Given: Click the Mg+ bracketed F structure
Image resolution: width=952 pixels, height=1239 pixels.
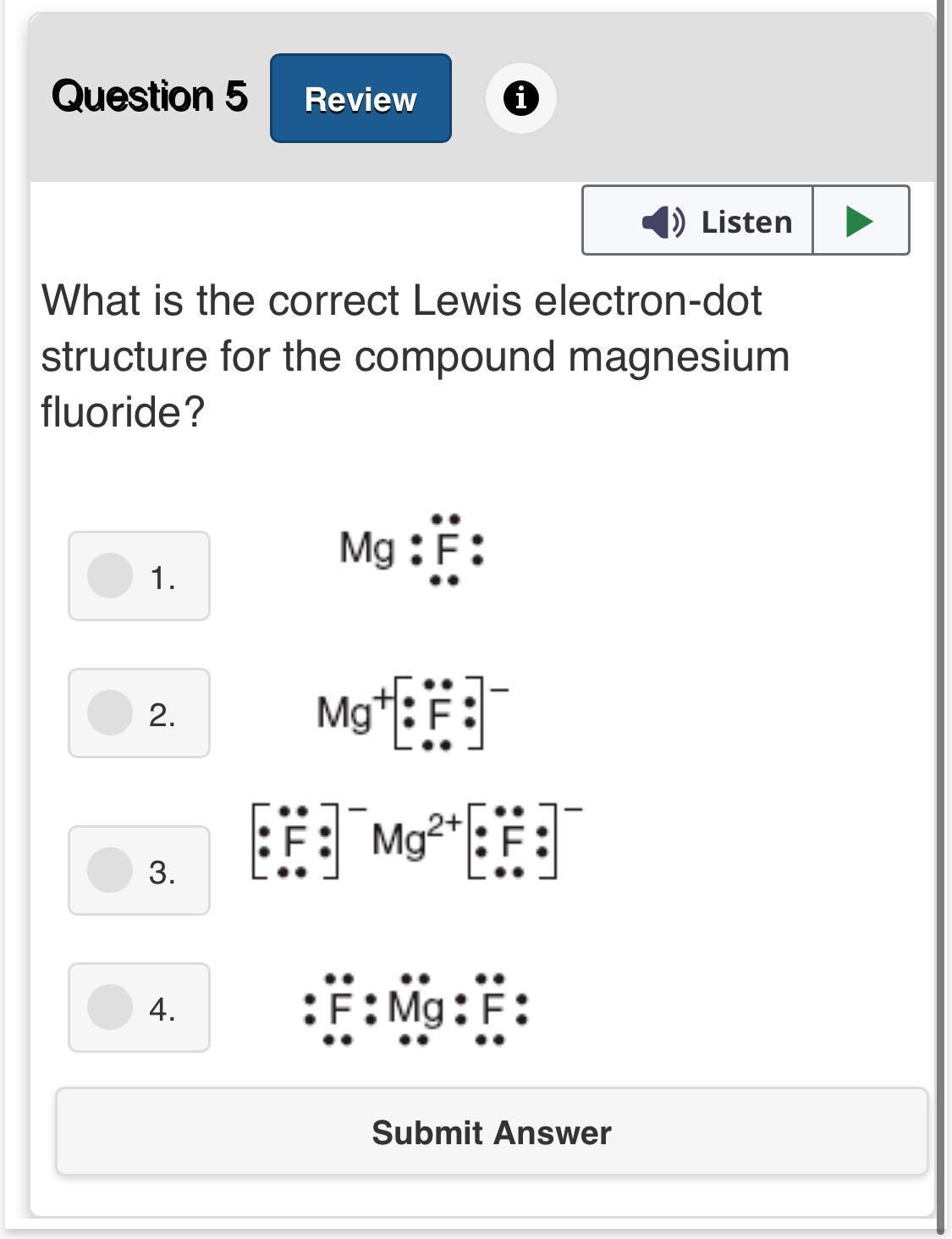Looking at the screenshot, I should 412,713.
